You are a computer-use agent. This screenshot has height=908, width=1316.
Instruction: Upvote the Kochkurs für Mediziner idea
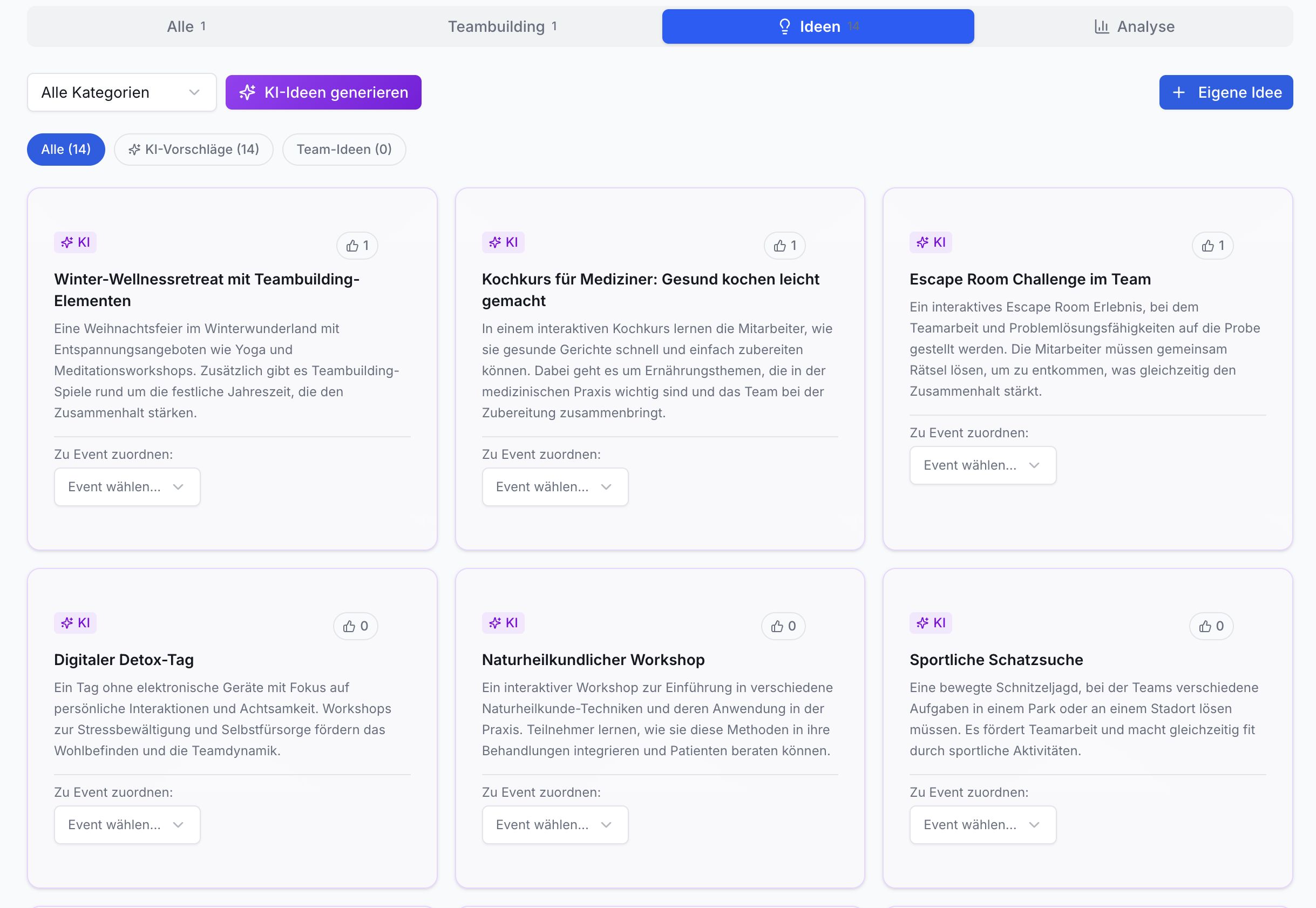[785, 246]
